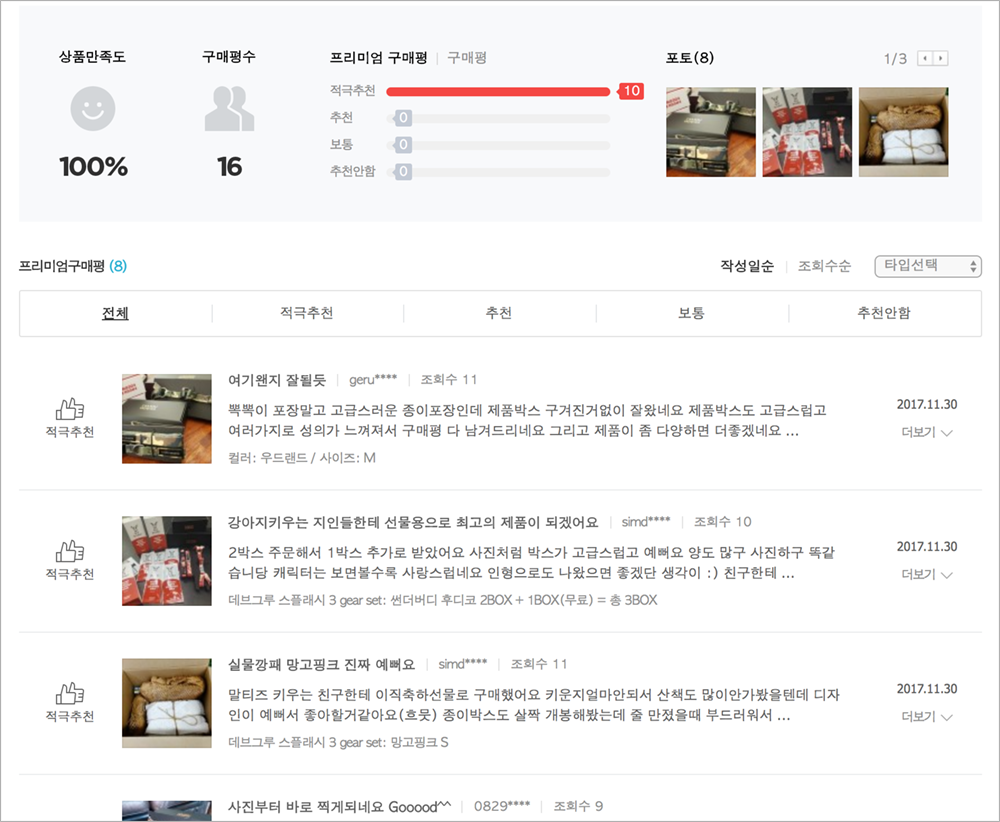Click thumbs-up icon on geru**** review
Screen dimensions: 1000x822
tap(70, 409)
